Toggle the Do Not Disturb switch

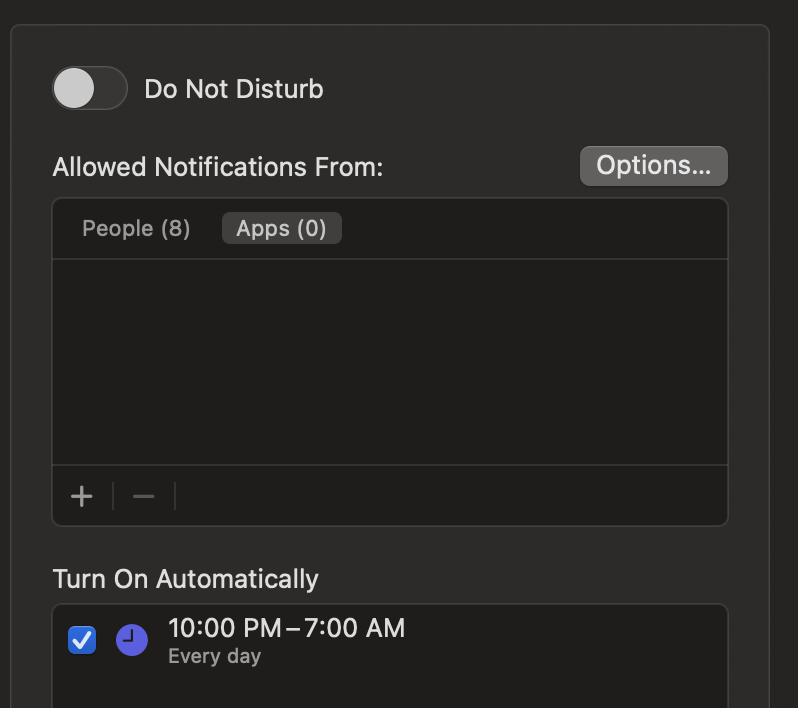90,89
